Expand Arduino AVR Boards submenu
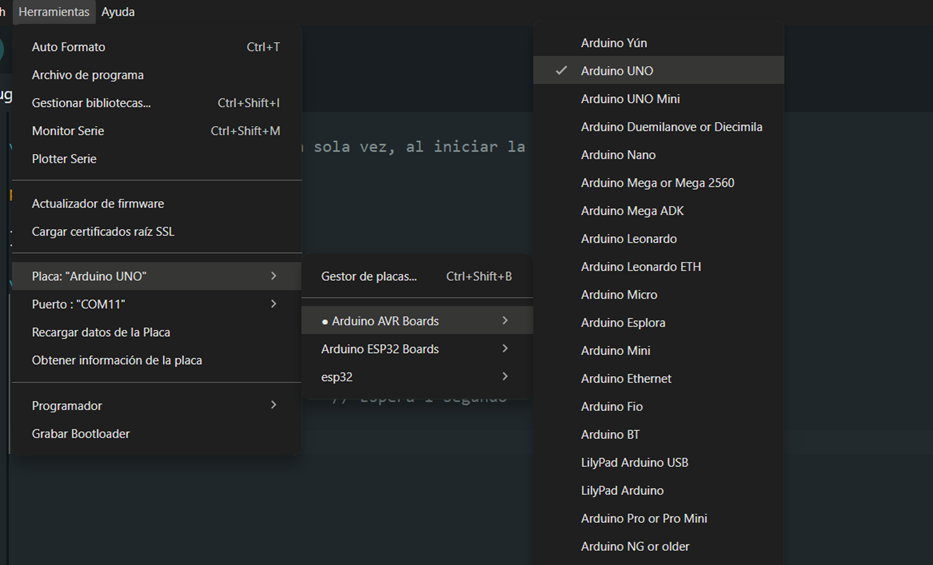 pyautogui.click(x=417, y=321)
